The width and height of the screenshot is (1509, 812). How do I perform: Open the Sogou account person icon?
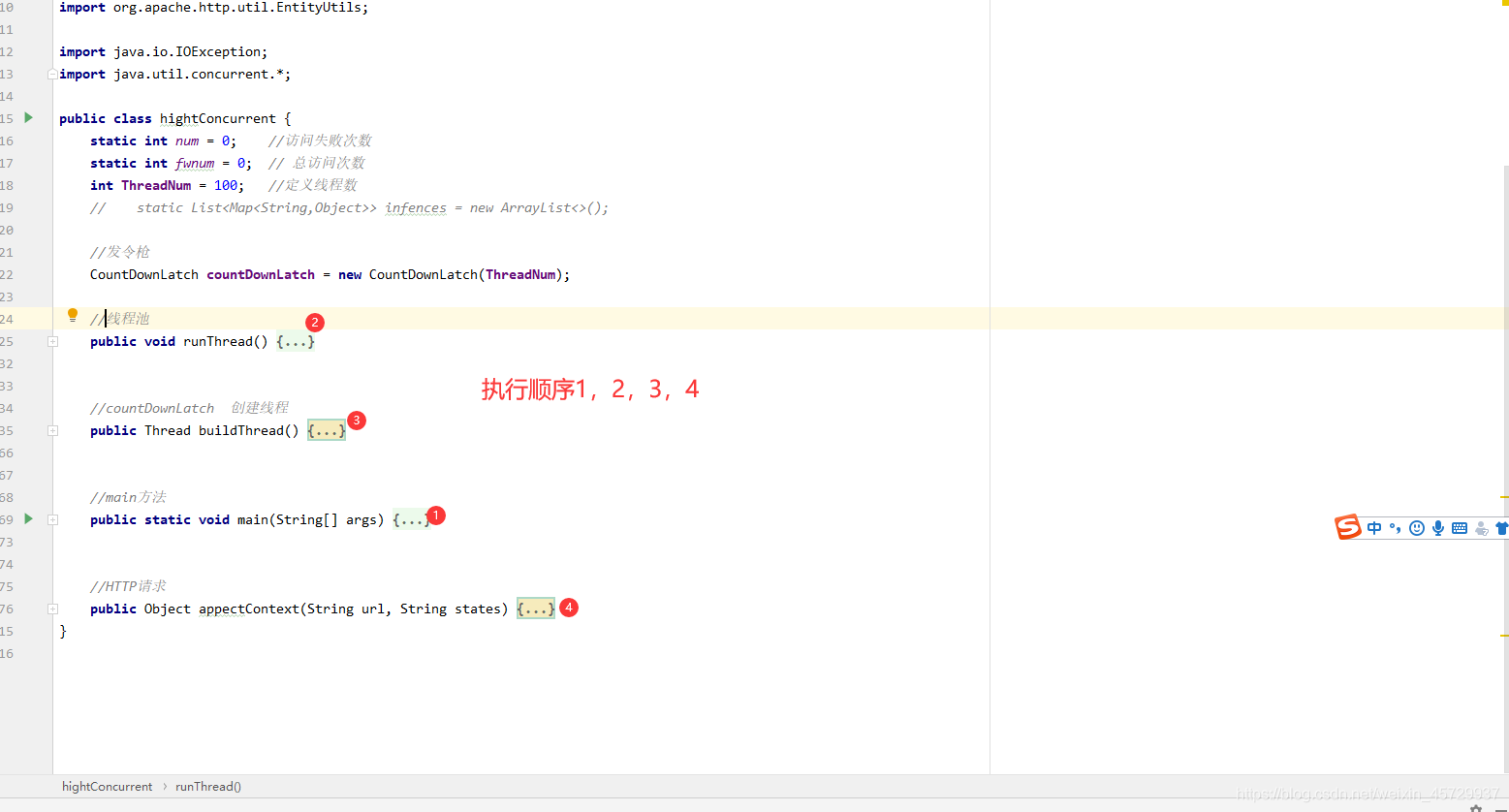tap(1482, 528)
